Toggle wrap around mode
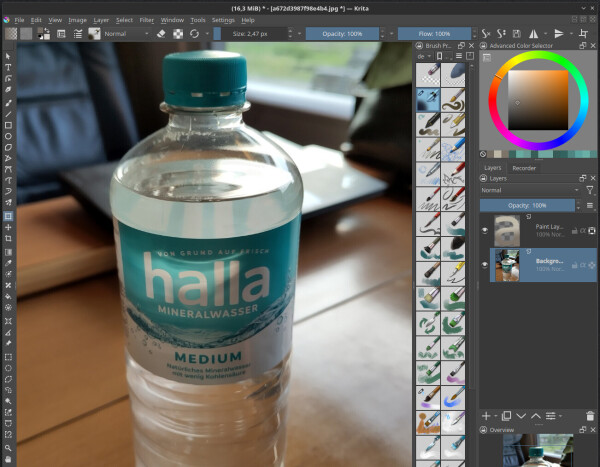Image resolution: width=600 pixels, height=467 pixels. [x=584, y=34]
